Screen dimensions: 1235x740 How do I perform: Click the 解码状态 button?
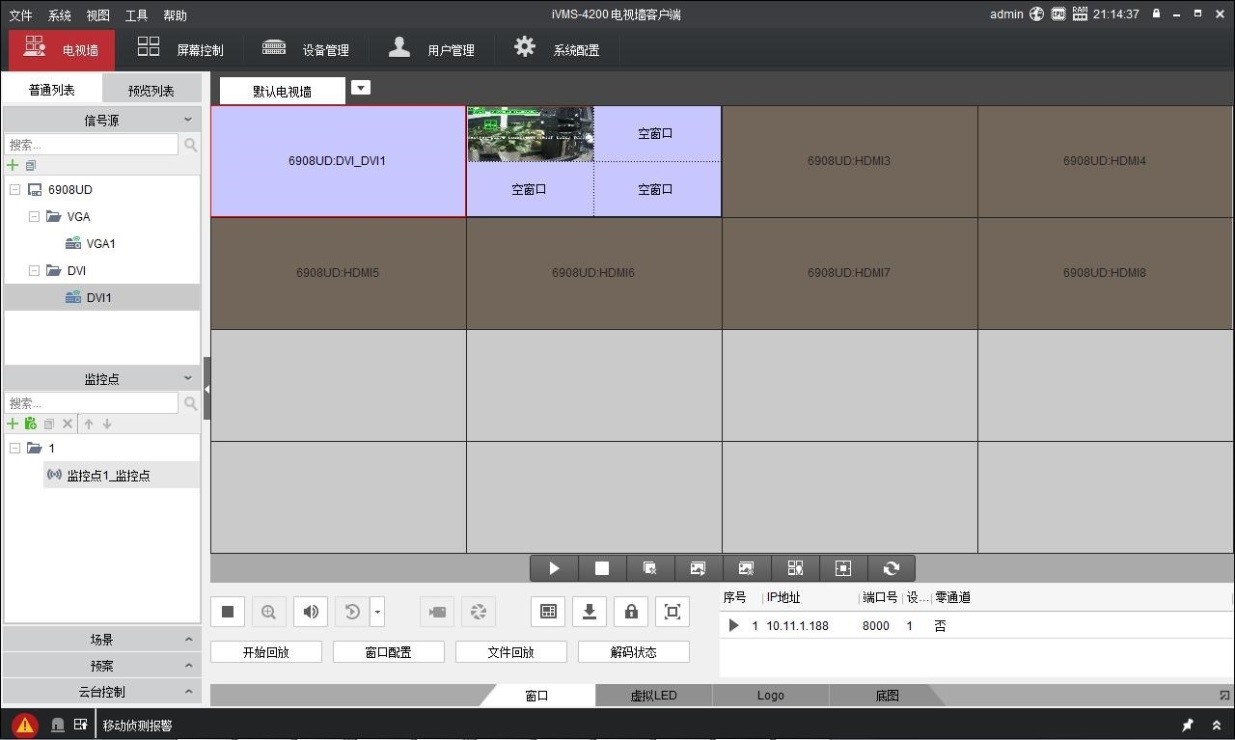[633, 652]
